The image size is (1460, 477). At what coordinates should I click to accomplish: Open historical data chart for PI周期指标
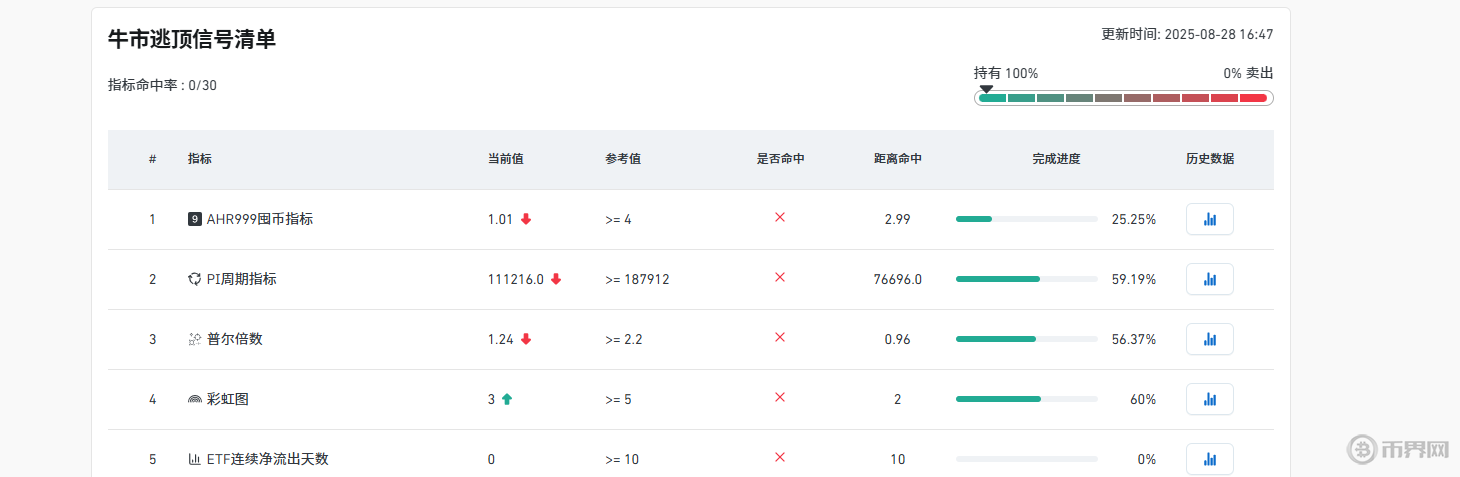click(x=1209, y=279)
